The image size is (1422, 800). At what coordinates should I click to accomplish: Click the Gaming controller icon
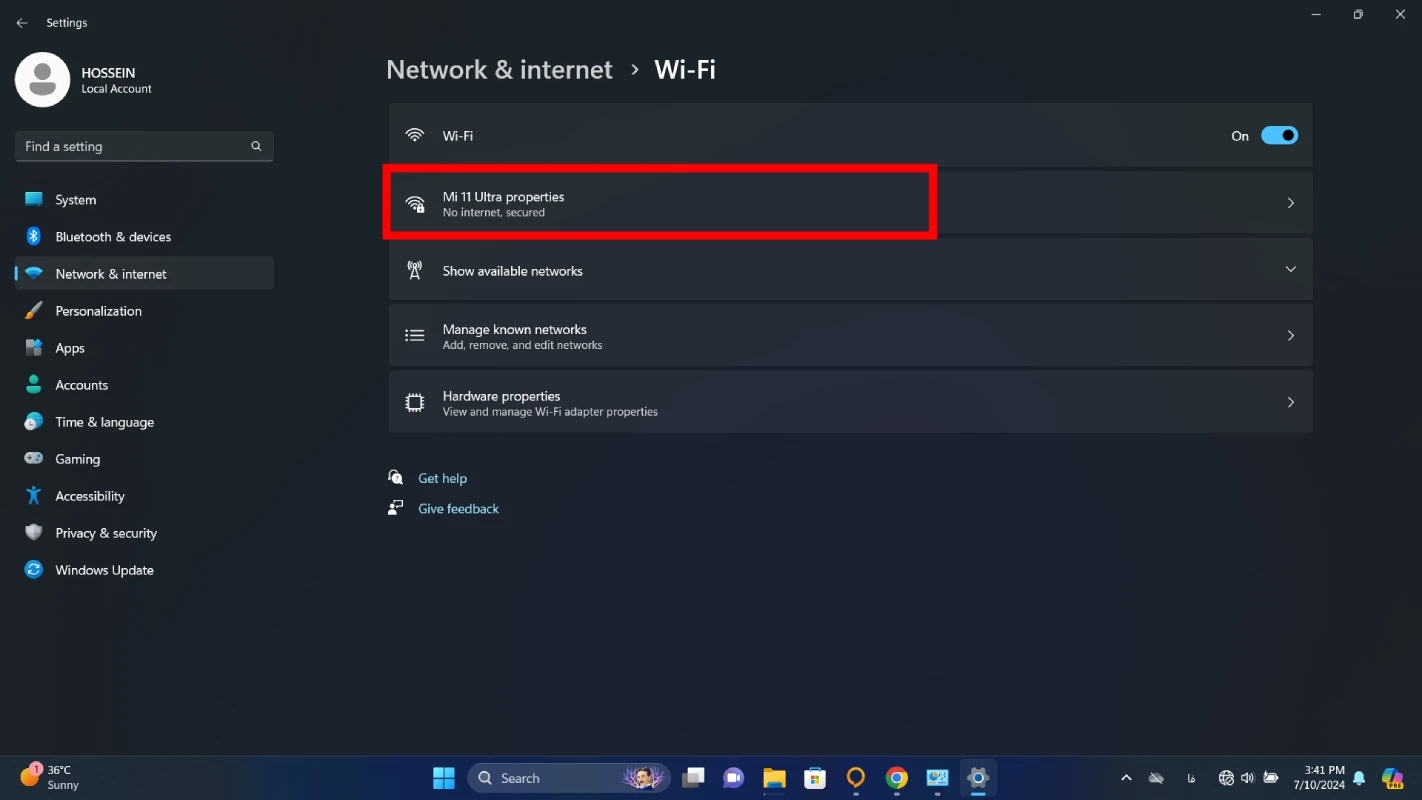34,459
